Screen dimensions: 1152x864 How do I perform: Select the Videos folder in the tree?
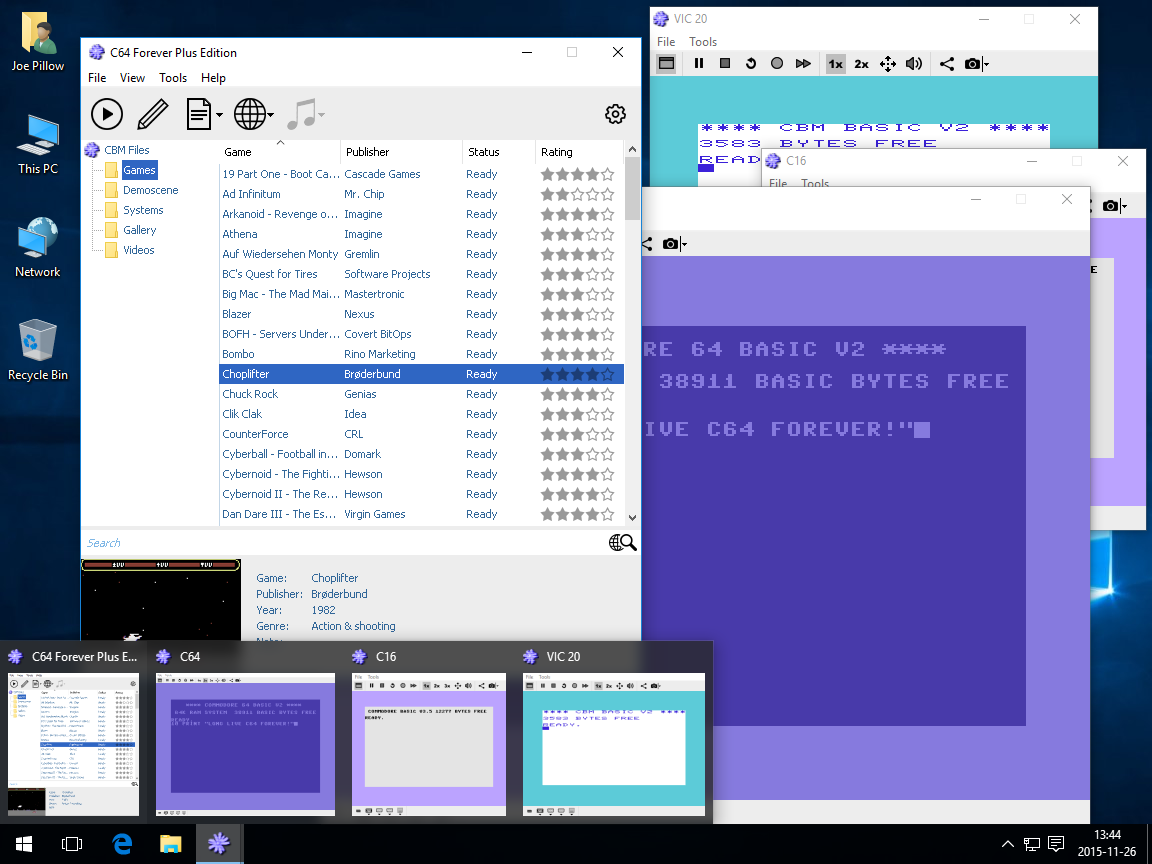139,250
